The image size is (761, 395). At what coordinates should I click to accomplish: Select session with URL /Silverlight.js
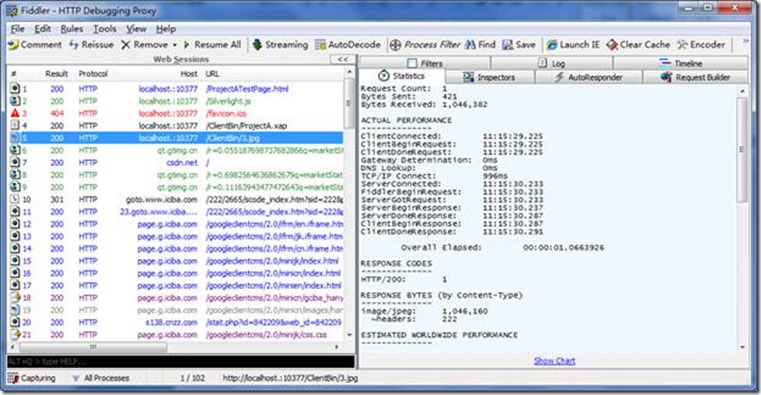pyautogui.click(x=176, y=101)
